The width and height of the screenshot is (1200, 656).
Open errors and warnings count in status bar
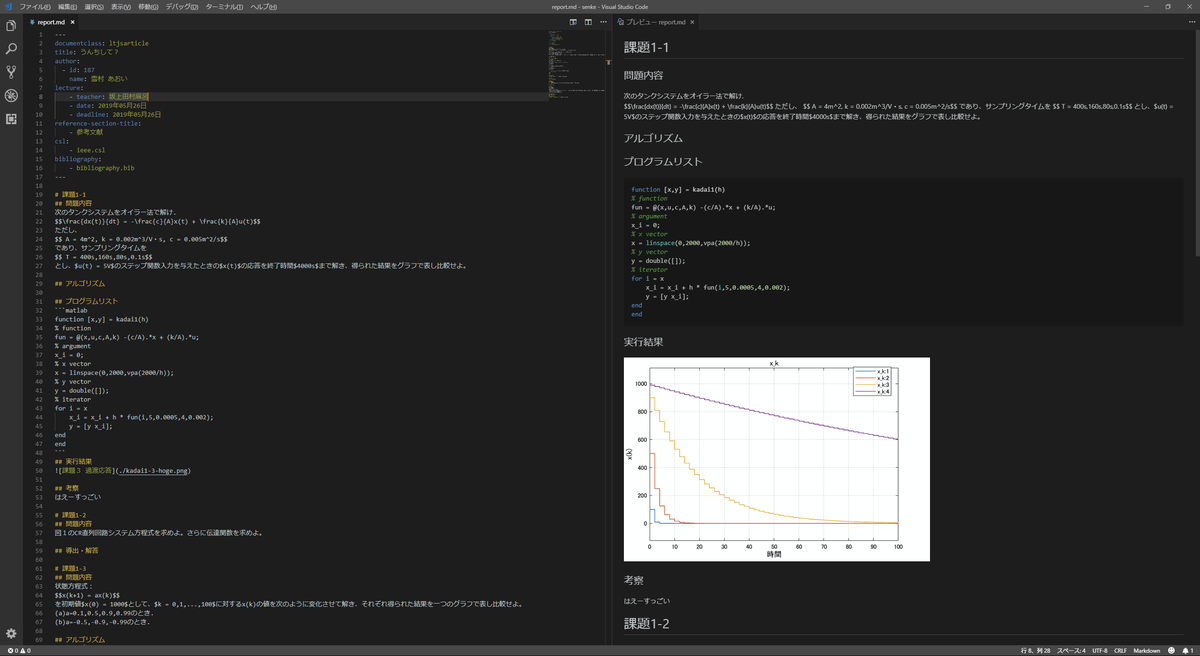[18, 650]
